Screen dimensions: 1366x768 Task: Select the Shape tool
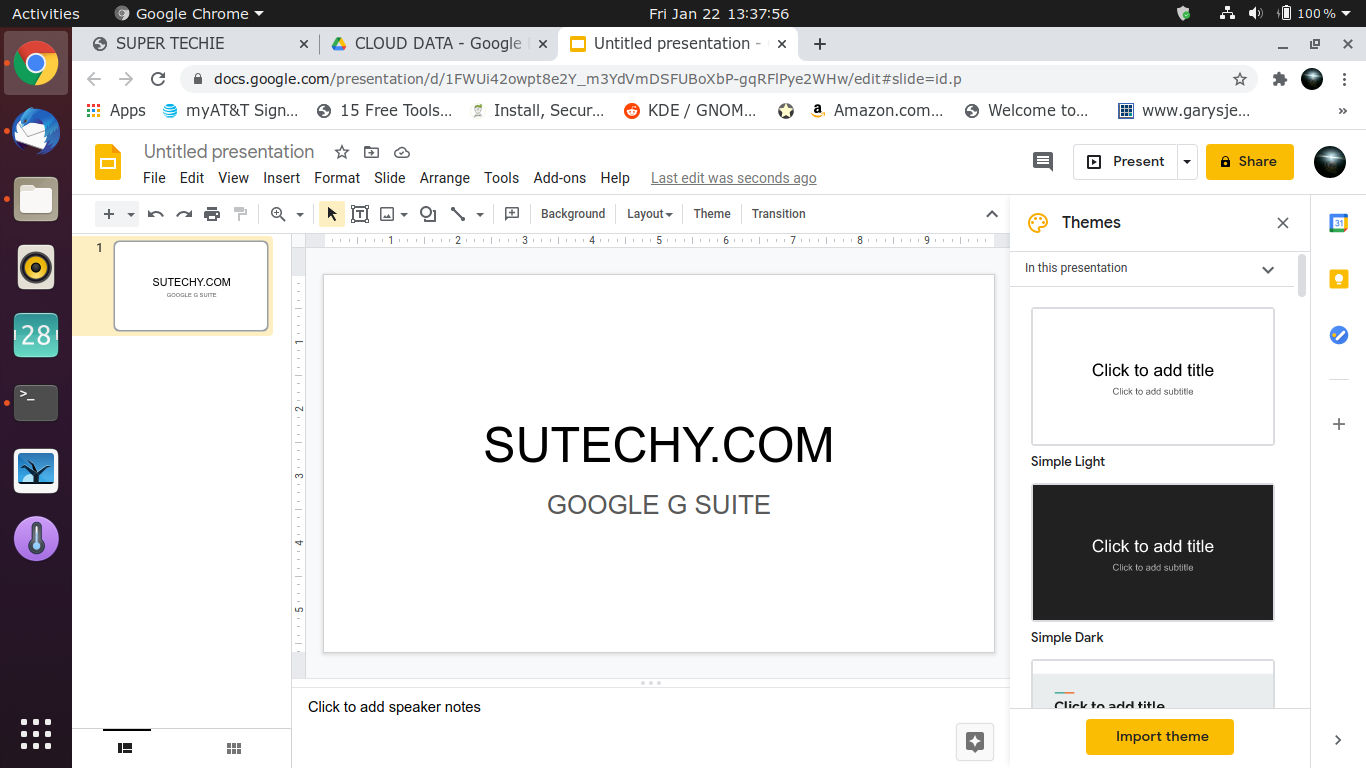(x=428, y=214)
